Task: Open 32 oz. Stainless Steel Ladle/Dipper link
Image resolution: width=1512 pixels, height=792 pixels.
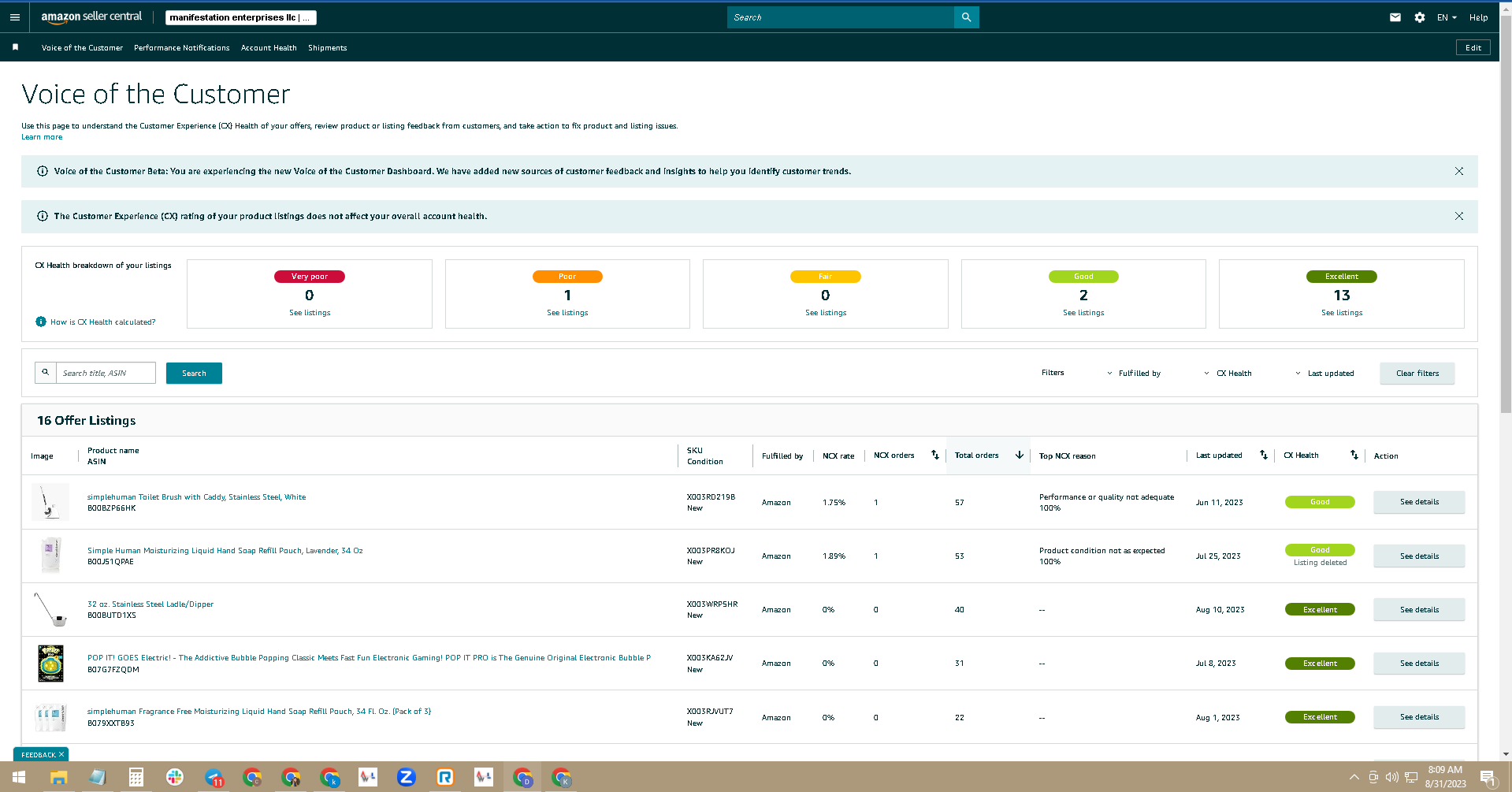Action: coord(150,604)
